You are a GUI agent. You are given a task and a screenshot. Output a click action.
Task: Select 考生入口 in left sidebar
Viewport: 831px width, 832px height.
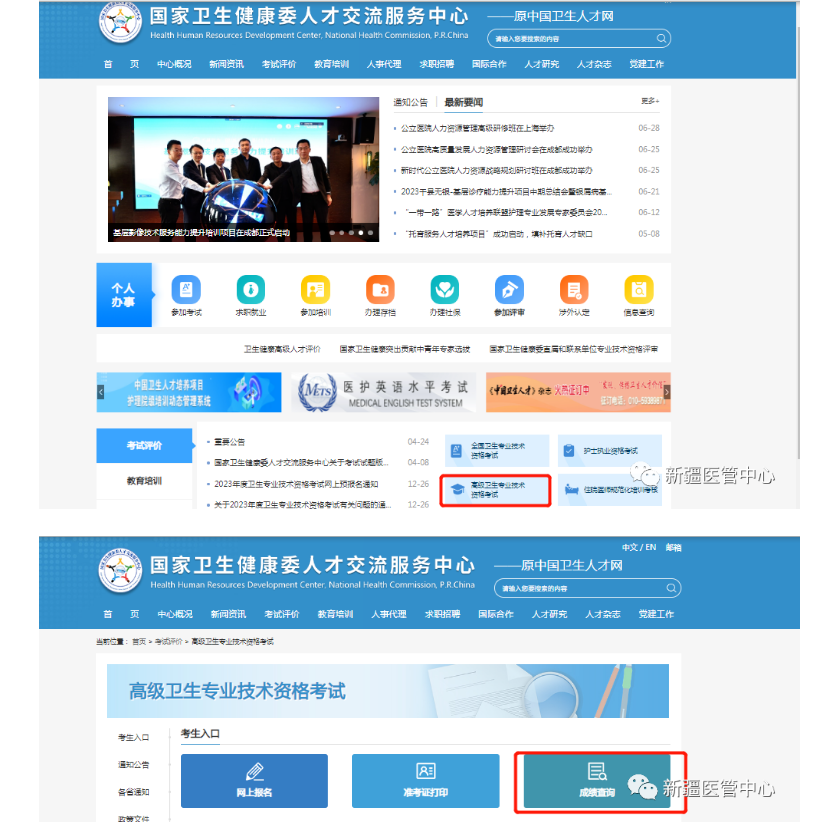click(x=133, y=737)
